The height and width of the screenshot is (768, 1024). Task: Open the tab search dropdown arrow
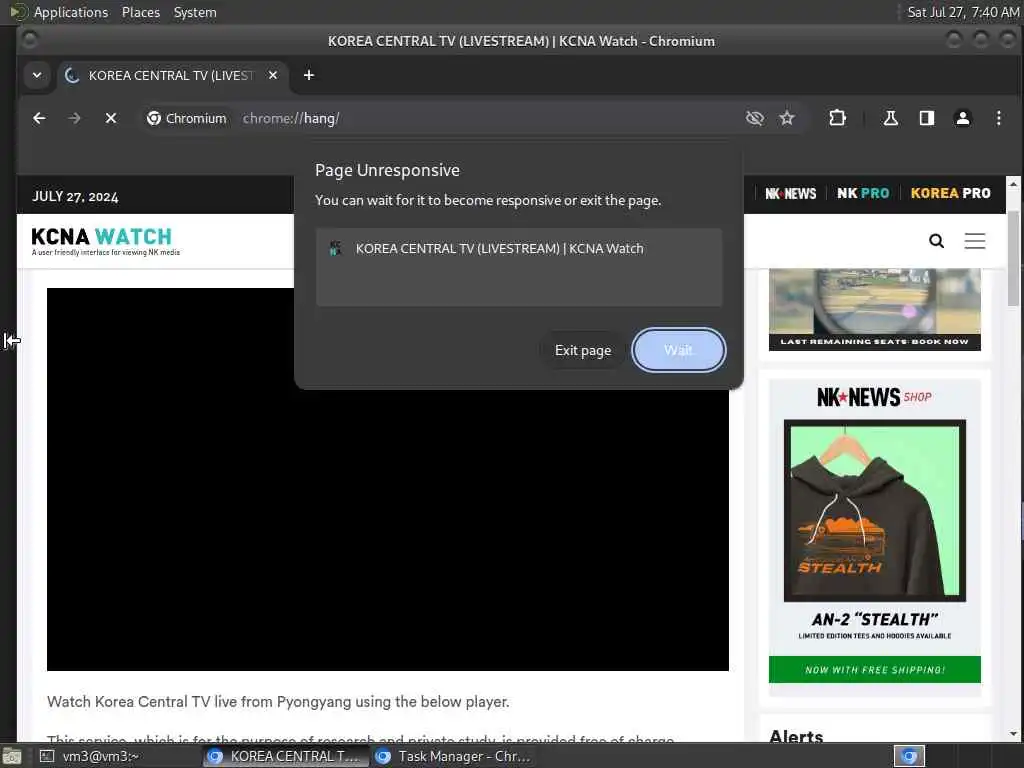pyautogui.click(x=37, y=75)
